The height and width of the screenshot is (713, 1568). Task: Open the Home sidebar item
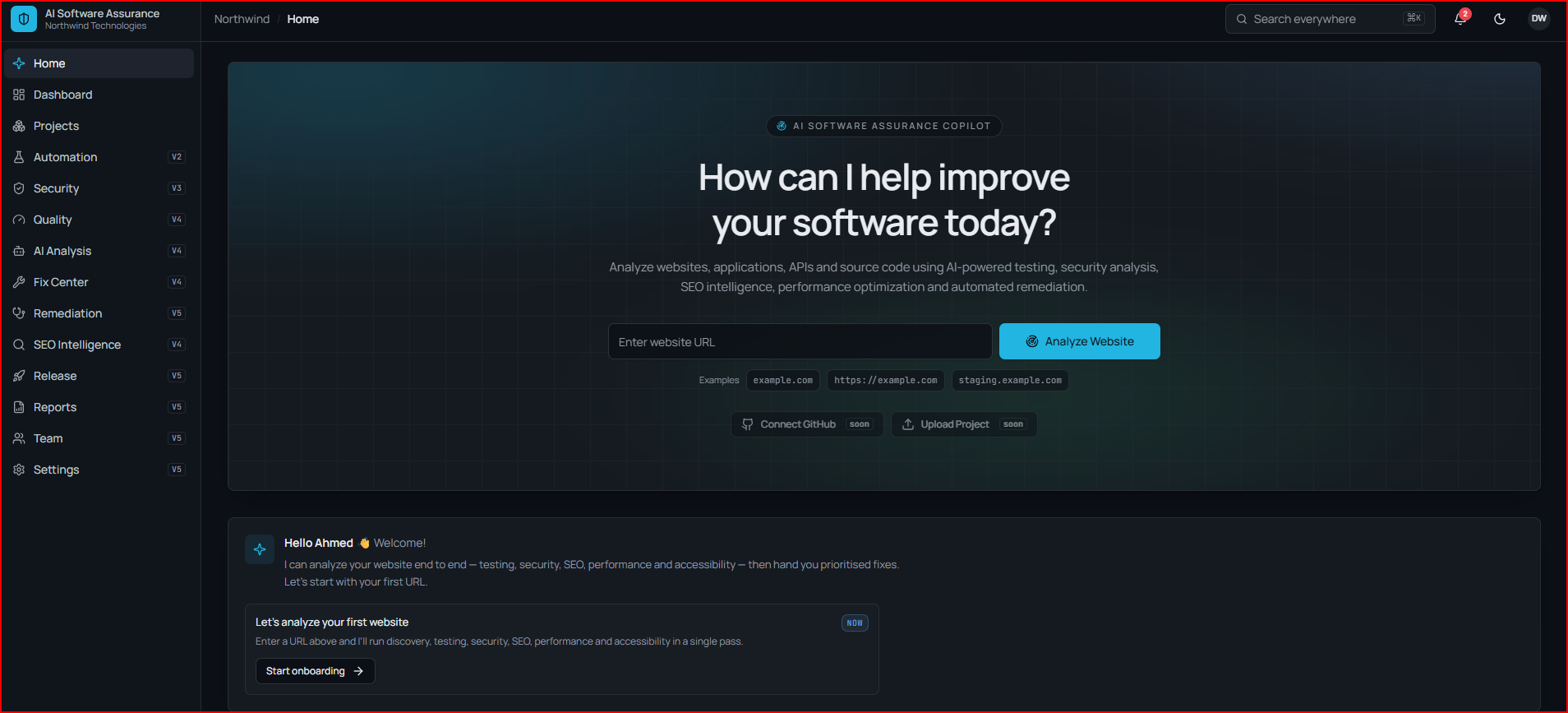pos(99,63)
